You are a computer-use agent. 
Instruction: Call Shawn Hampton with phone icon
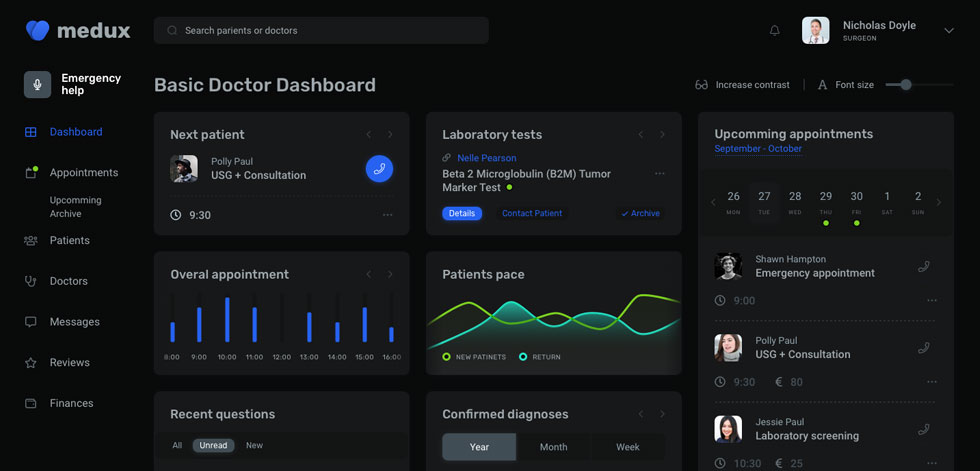tap(924, 267)
